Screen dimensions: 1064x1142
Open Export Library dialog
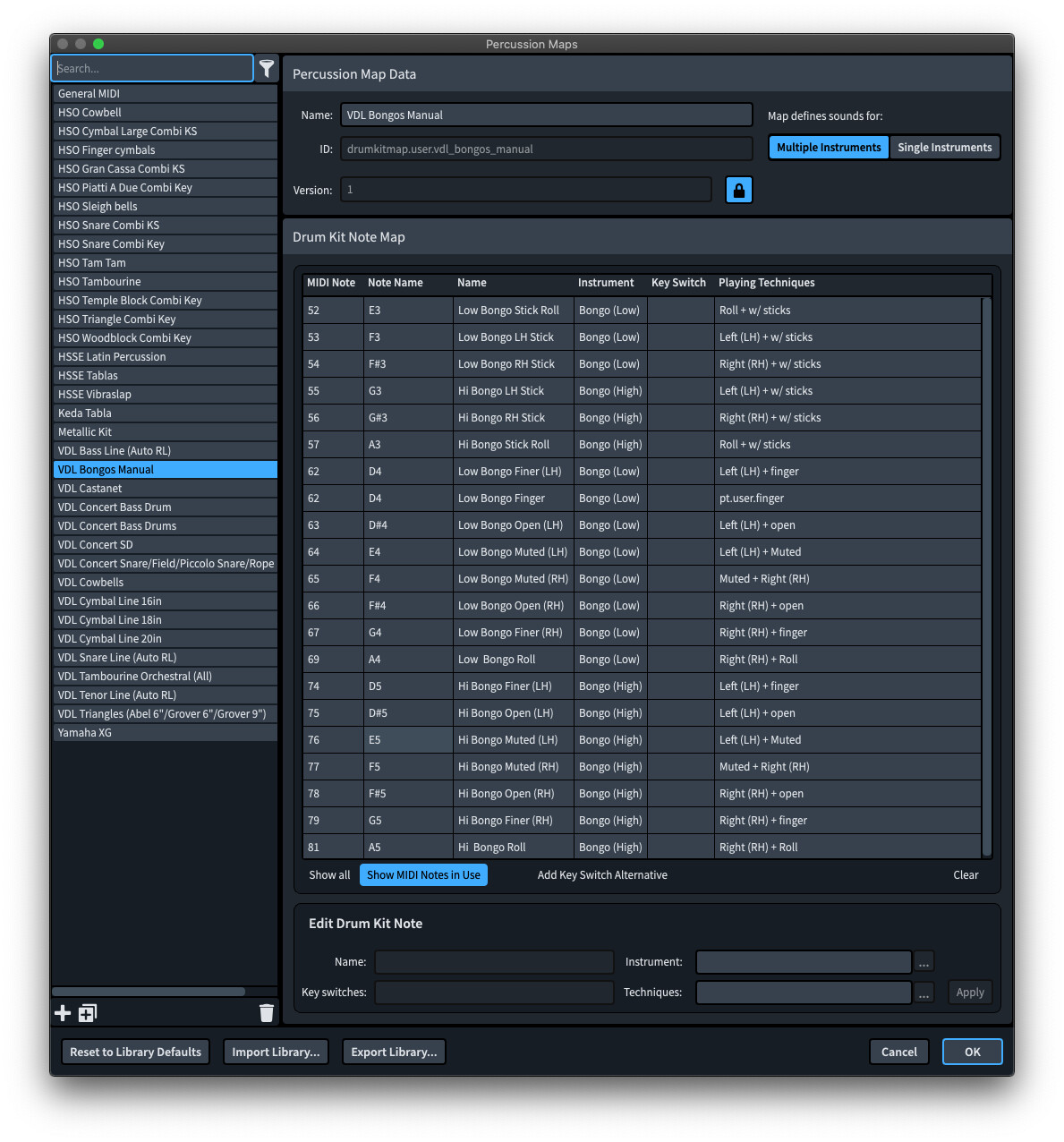coord(394,1052)
